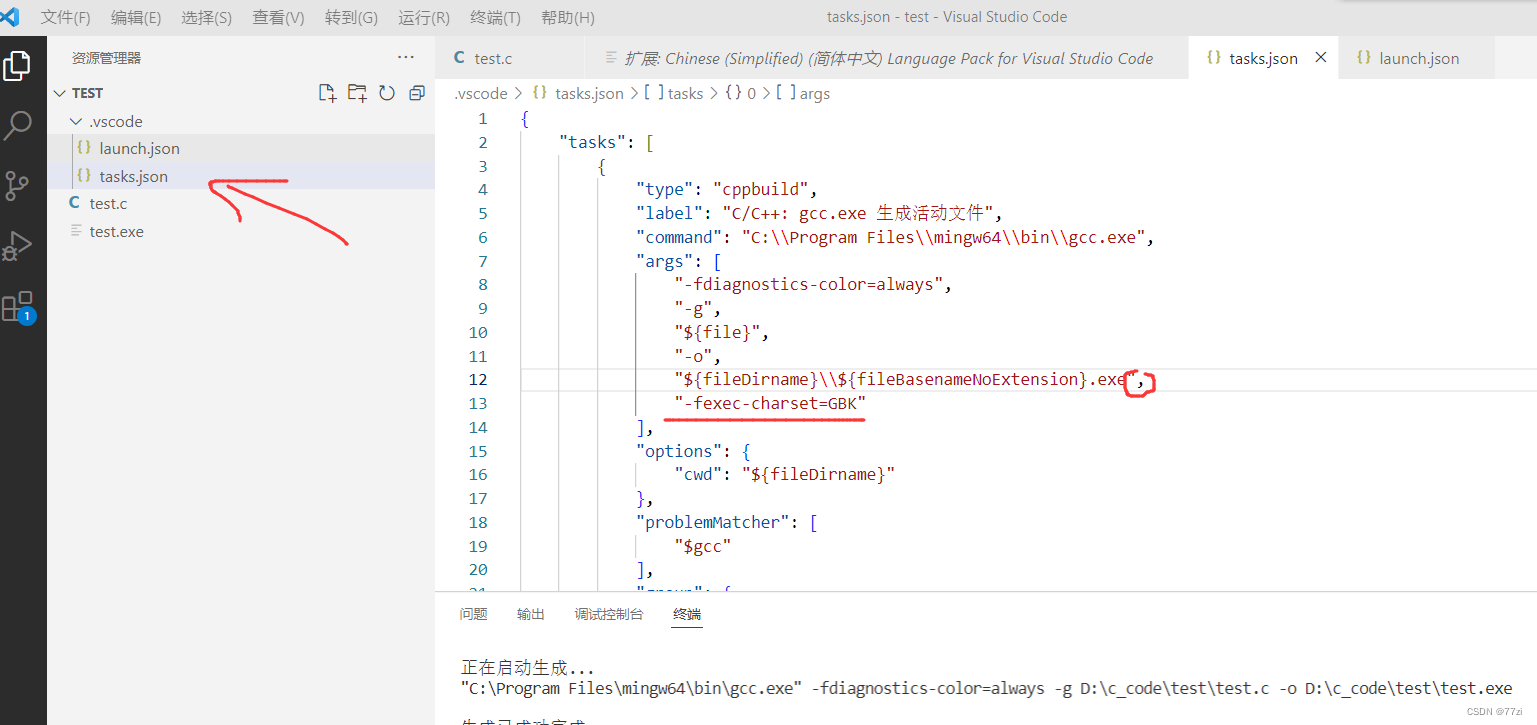Click the 资源管理器 panel title

[x=106, y=58]
